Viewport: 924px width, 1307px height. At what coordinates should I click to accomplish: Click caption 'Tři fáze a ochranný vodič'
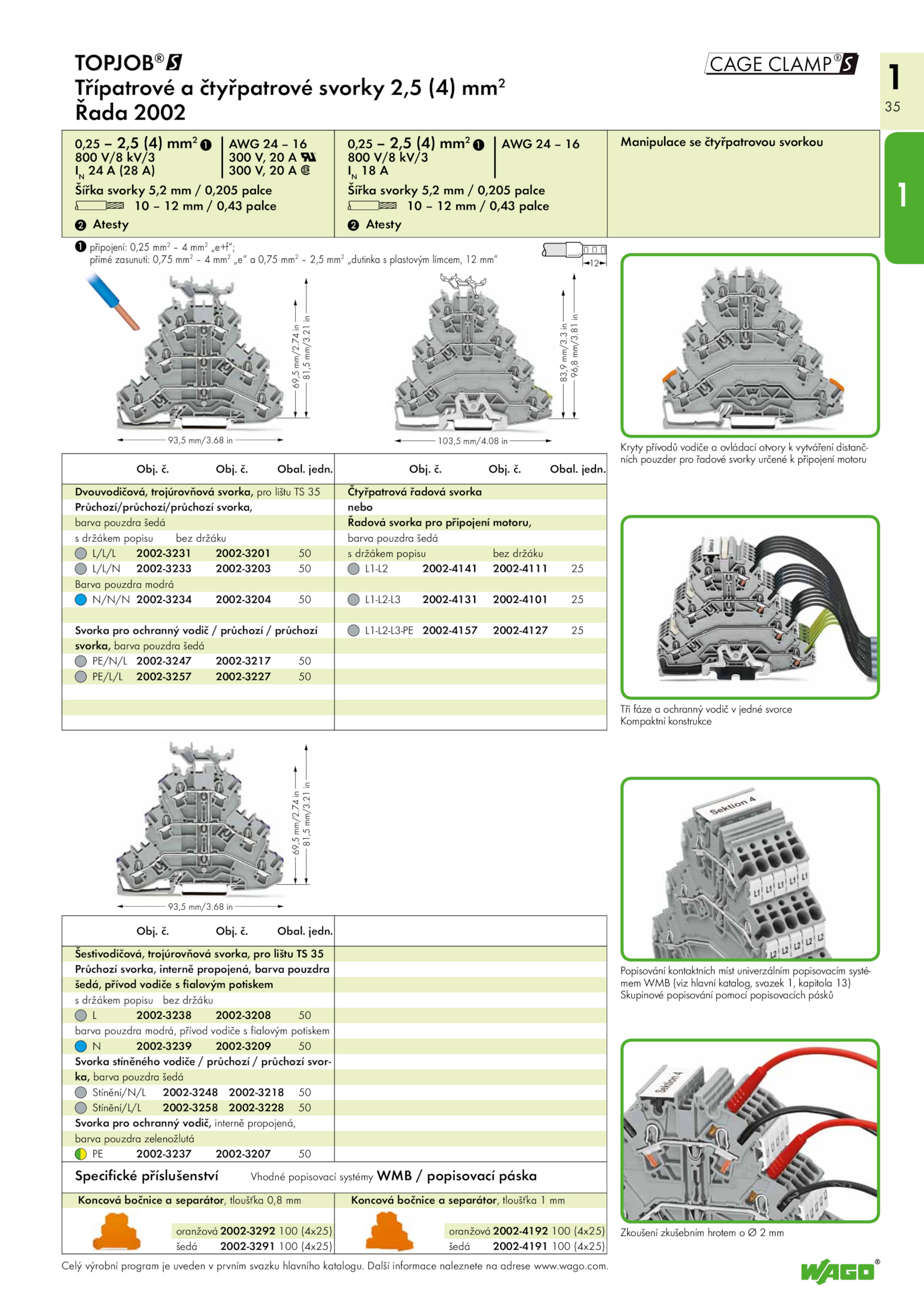coord(706,709)
